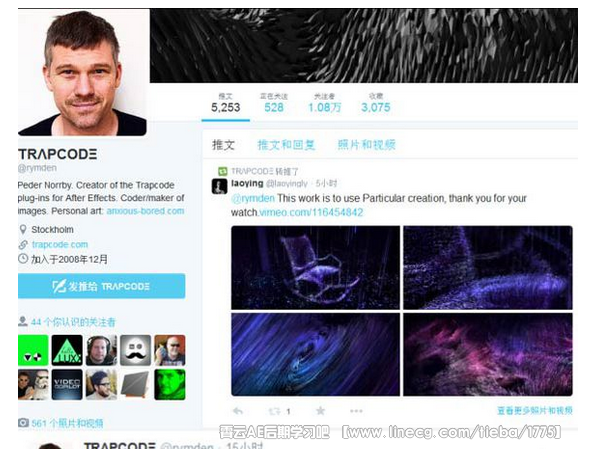Open the anxious-bored.com link in bio

145,211
